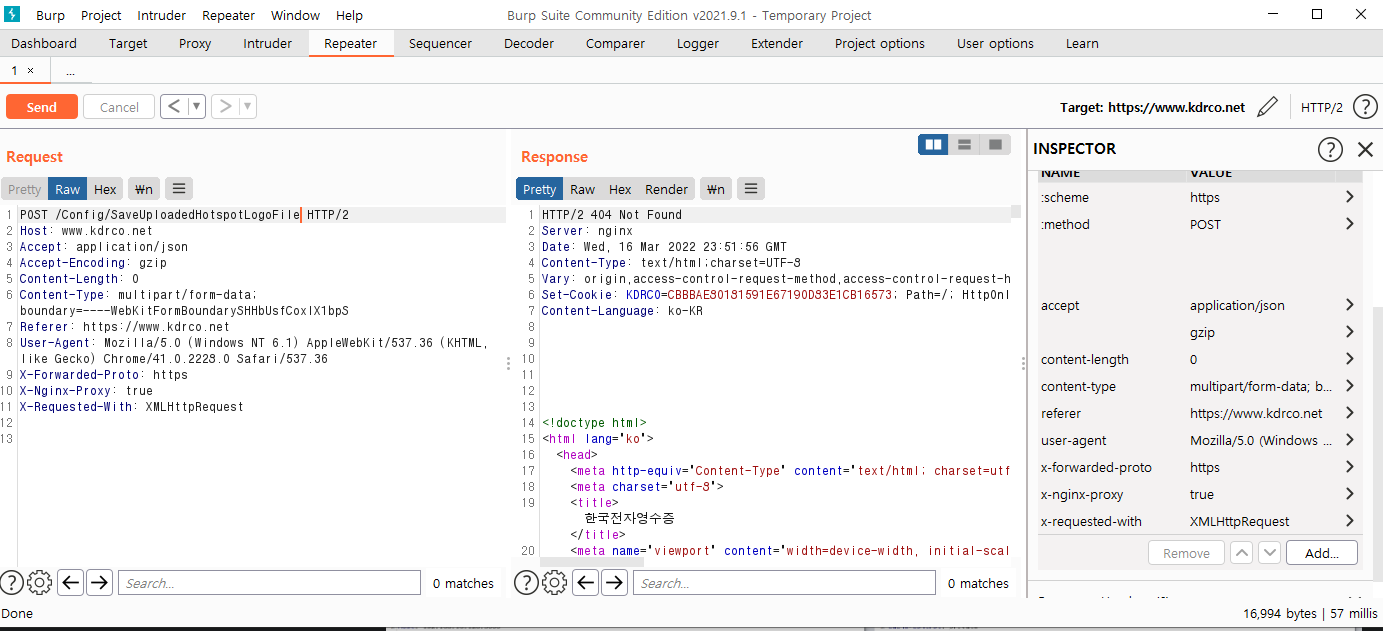
Task: Open the Window menu
Action: tap(295, 15)
